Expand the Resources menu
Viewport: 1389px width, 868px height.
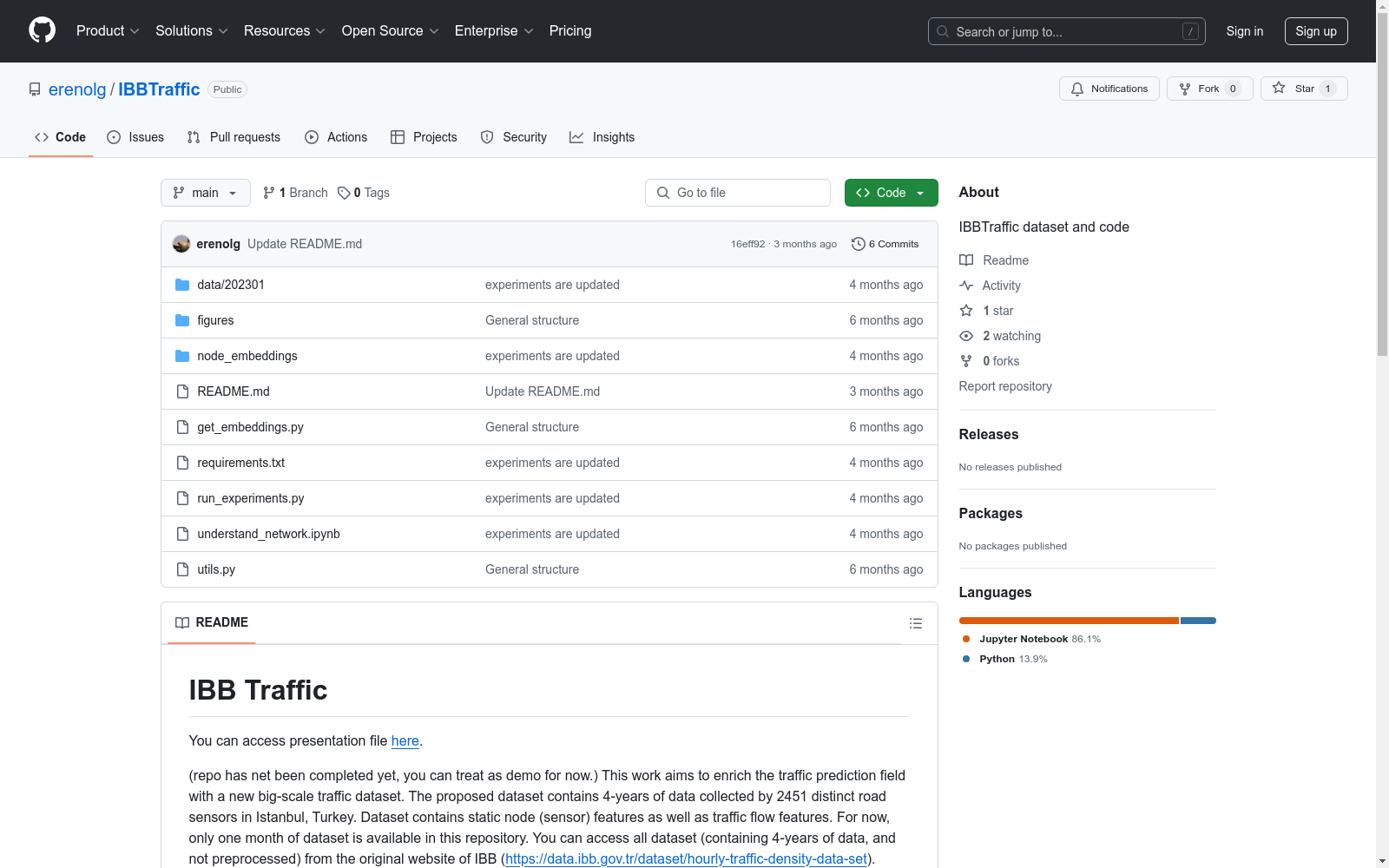[x=285, y=31]
